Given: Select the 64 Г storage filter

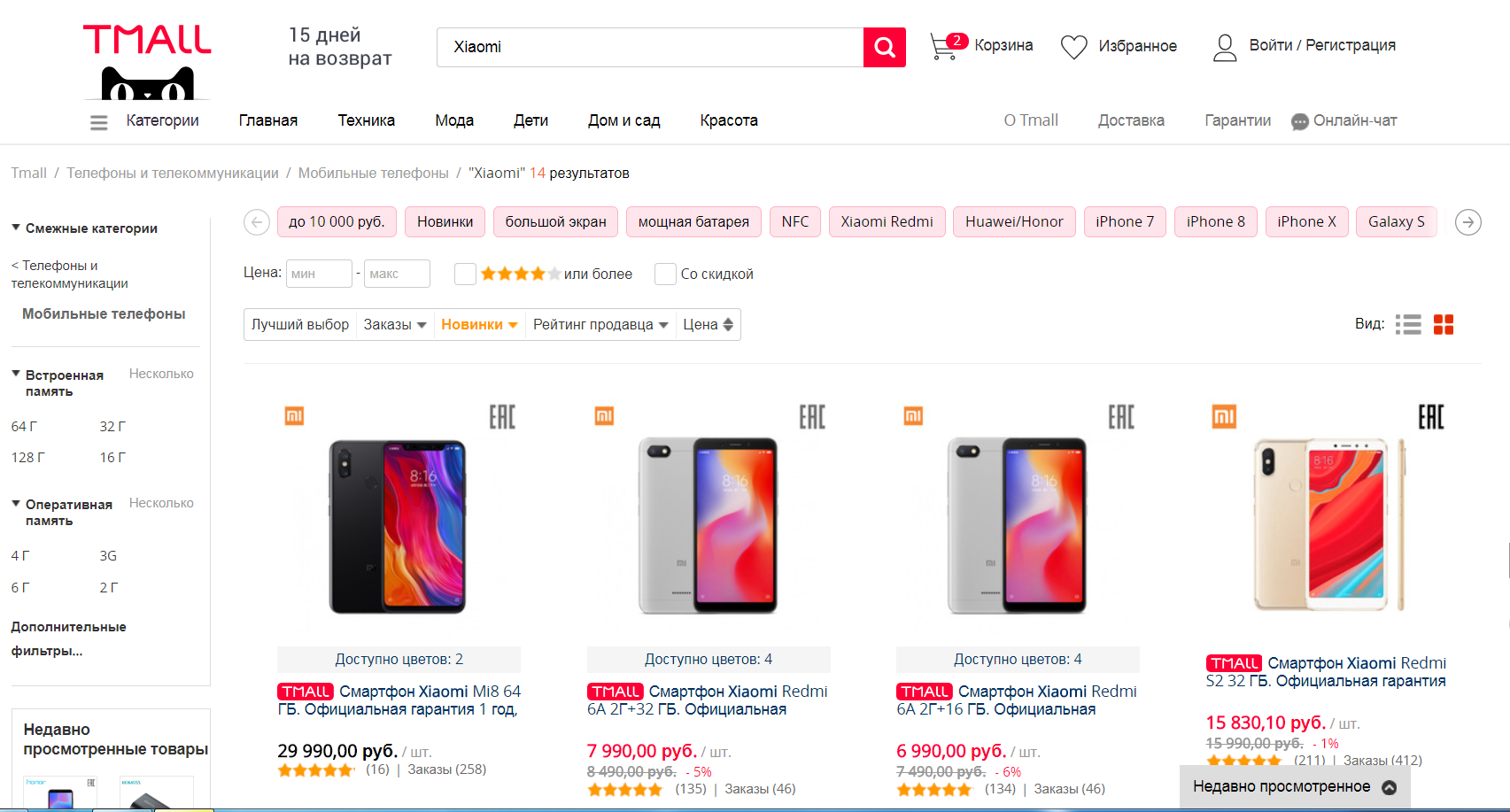Looking at the screenshot, I should (x=24, y=427).
